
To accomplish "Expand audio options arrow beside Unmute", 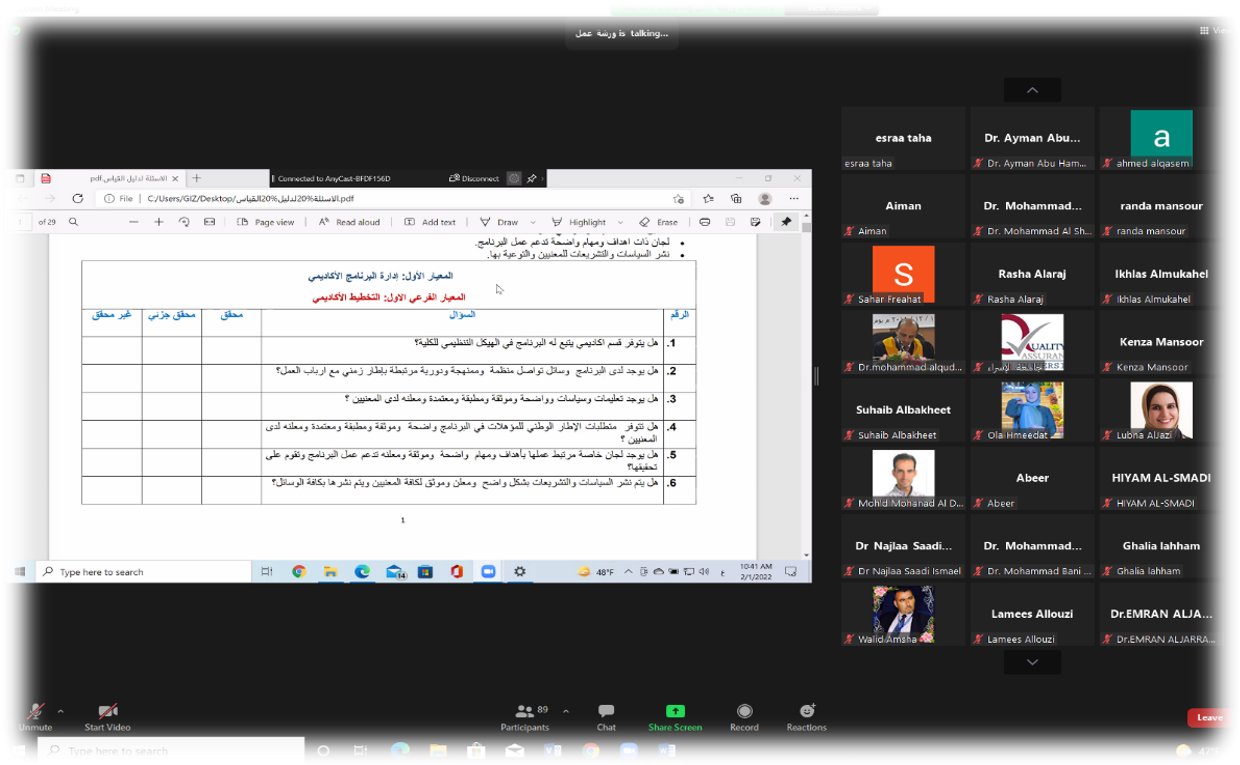I will tap(61, 711).
